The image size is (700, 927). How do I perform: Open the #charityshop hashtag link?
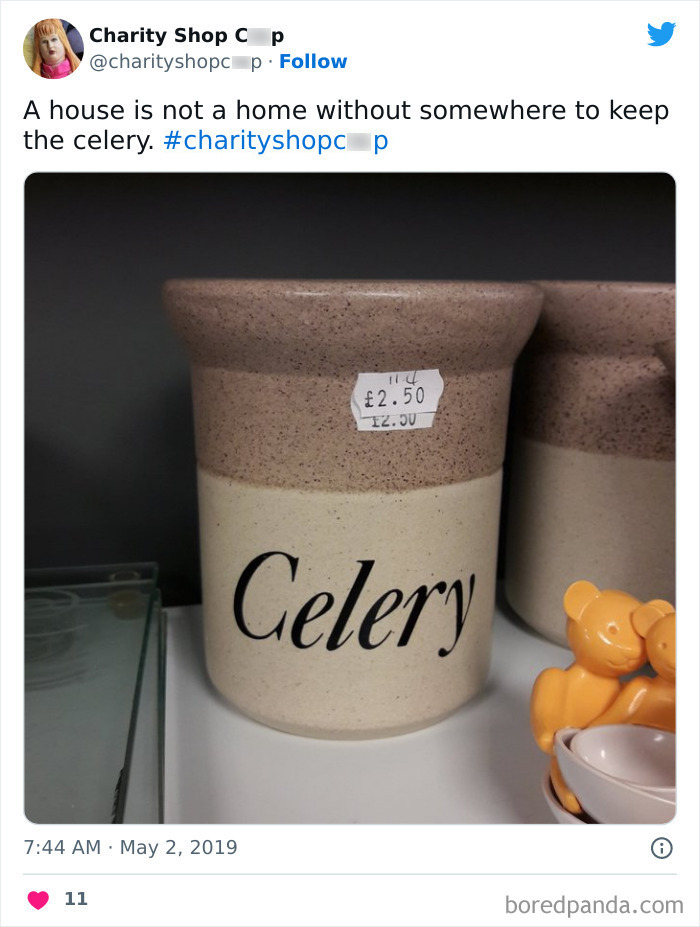[276, 141]
